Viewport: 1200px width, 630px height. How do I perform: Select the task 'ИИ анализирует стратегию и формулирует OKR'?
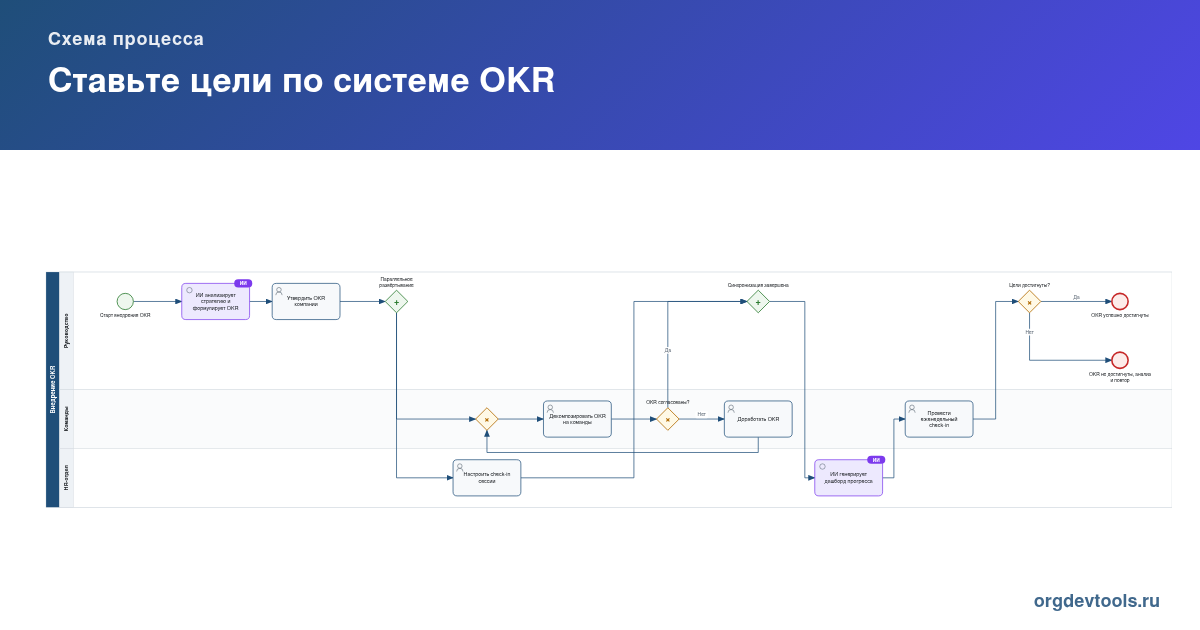coord(215,301)
